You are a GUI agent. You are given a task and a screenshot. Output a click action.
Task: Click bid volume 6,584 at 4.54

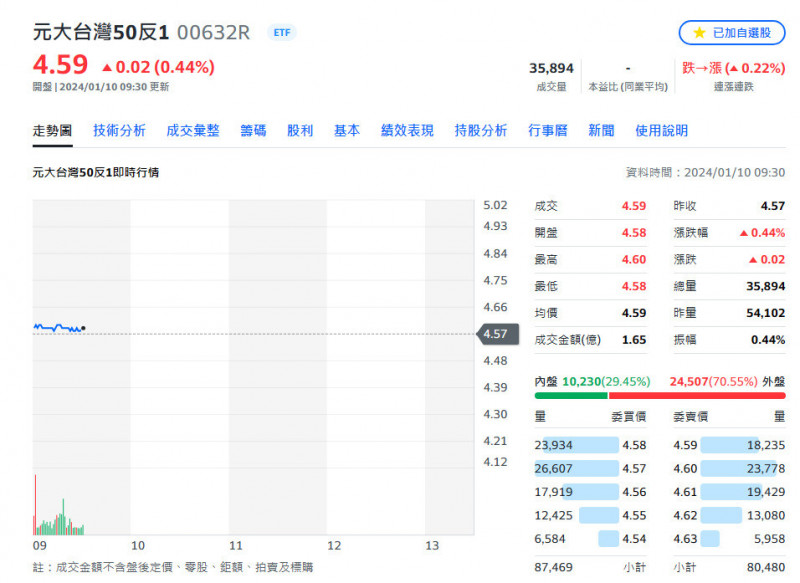[x=549, y=539]
